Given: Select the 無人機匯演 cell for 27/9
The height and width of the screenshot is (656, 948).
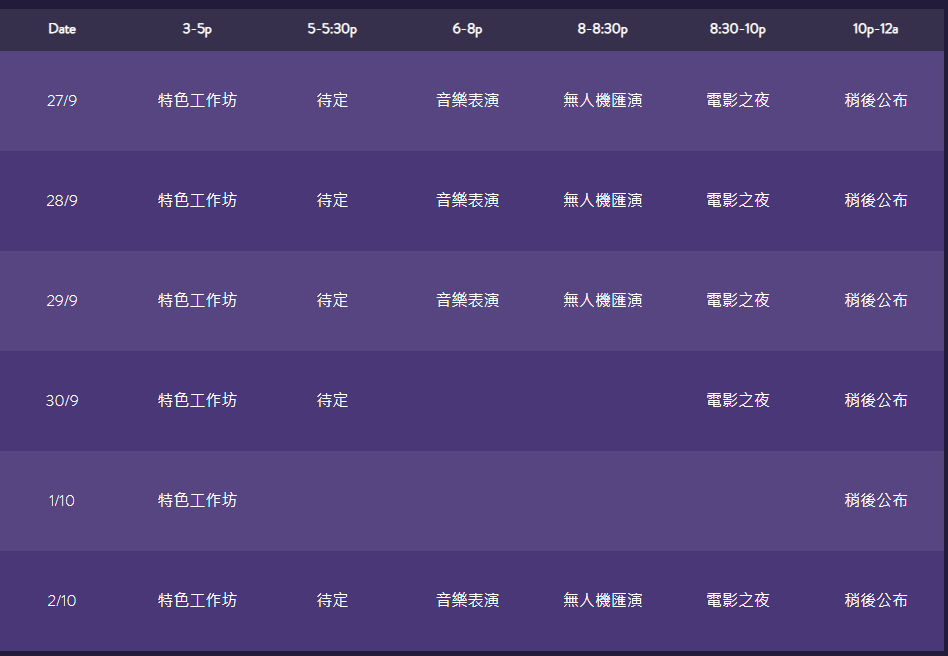Looking at the screenshot, I should tap(602, 100).
